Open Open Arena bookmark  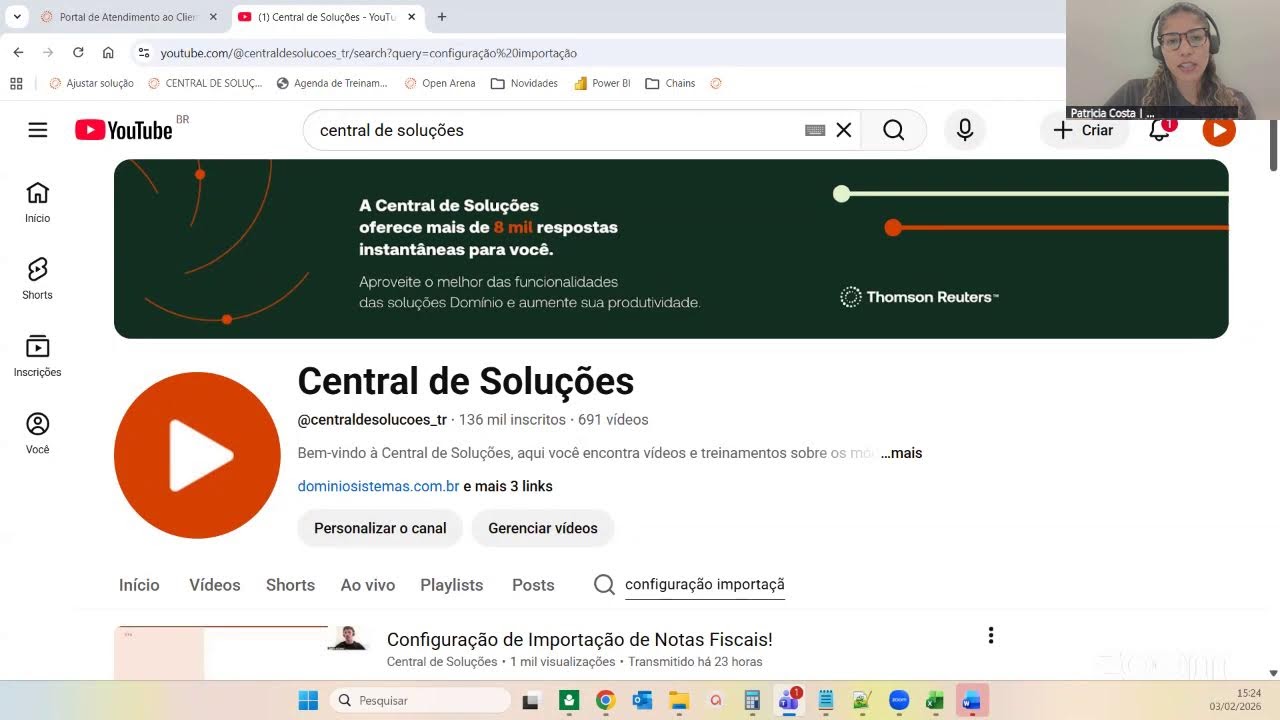pos(440,83)
